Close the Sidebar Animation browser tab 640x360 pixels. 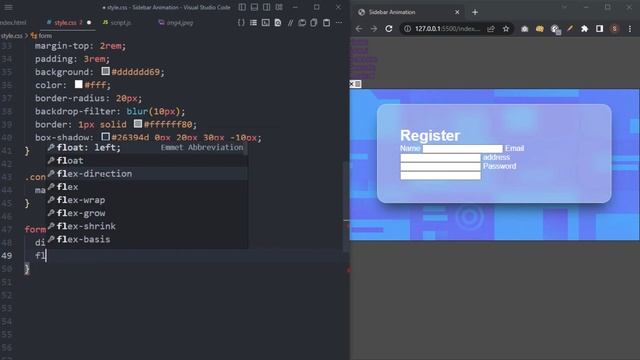coord(457,12)
